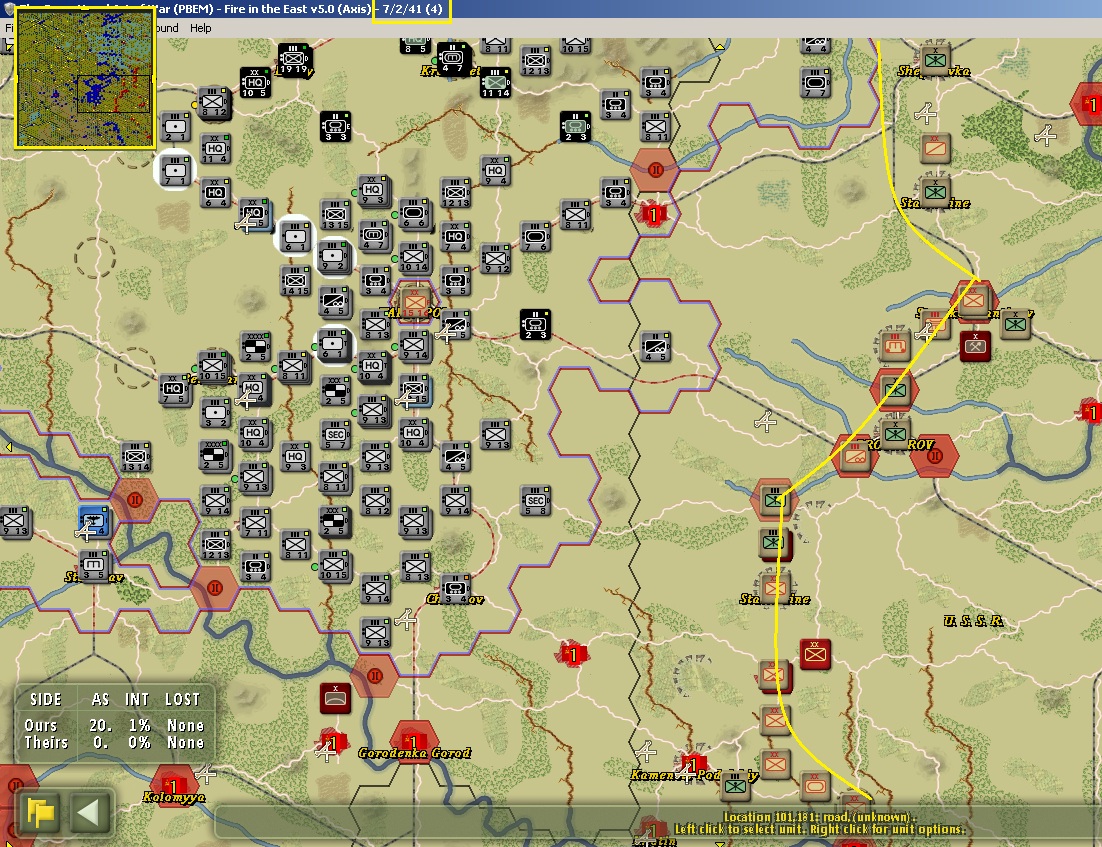Image resolution: width=1102 pixels, height=847 pixels.
Task: Select artillery unit marked 2 1
Action: pyautogui.click(x=175, y=127)
